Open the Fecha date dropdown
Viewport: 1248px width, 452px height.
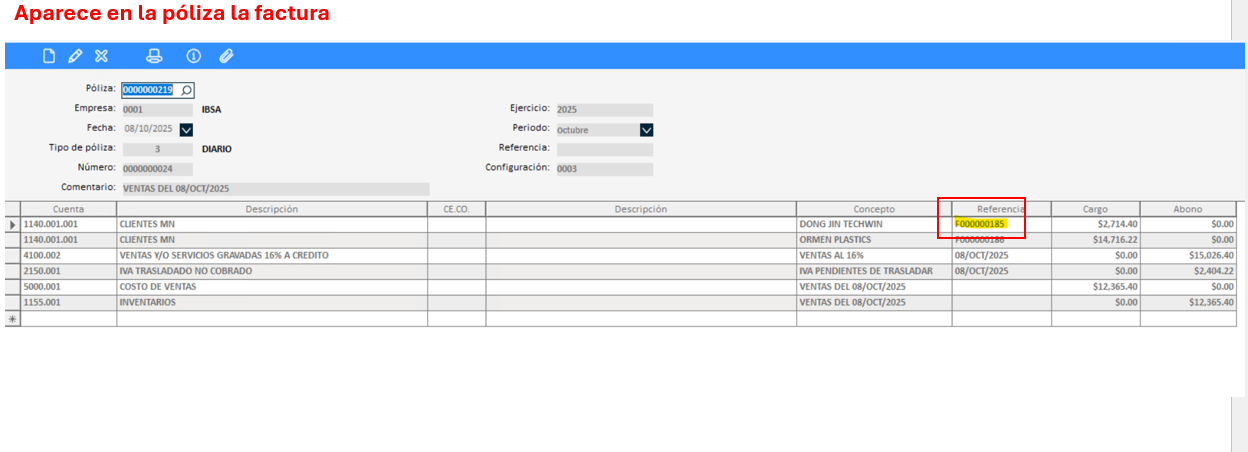(186, 129)
